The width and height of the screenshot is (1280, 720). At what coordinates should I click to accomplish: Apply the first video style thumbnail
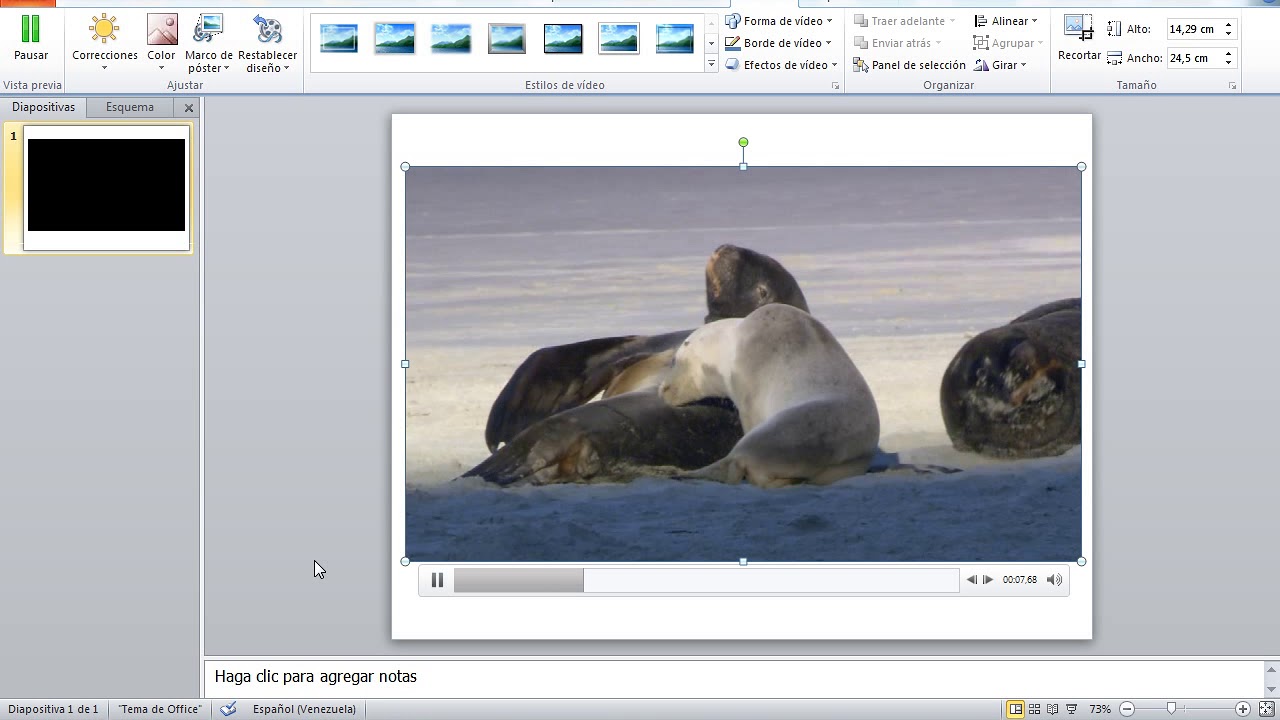[x=339, y=39]
